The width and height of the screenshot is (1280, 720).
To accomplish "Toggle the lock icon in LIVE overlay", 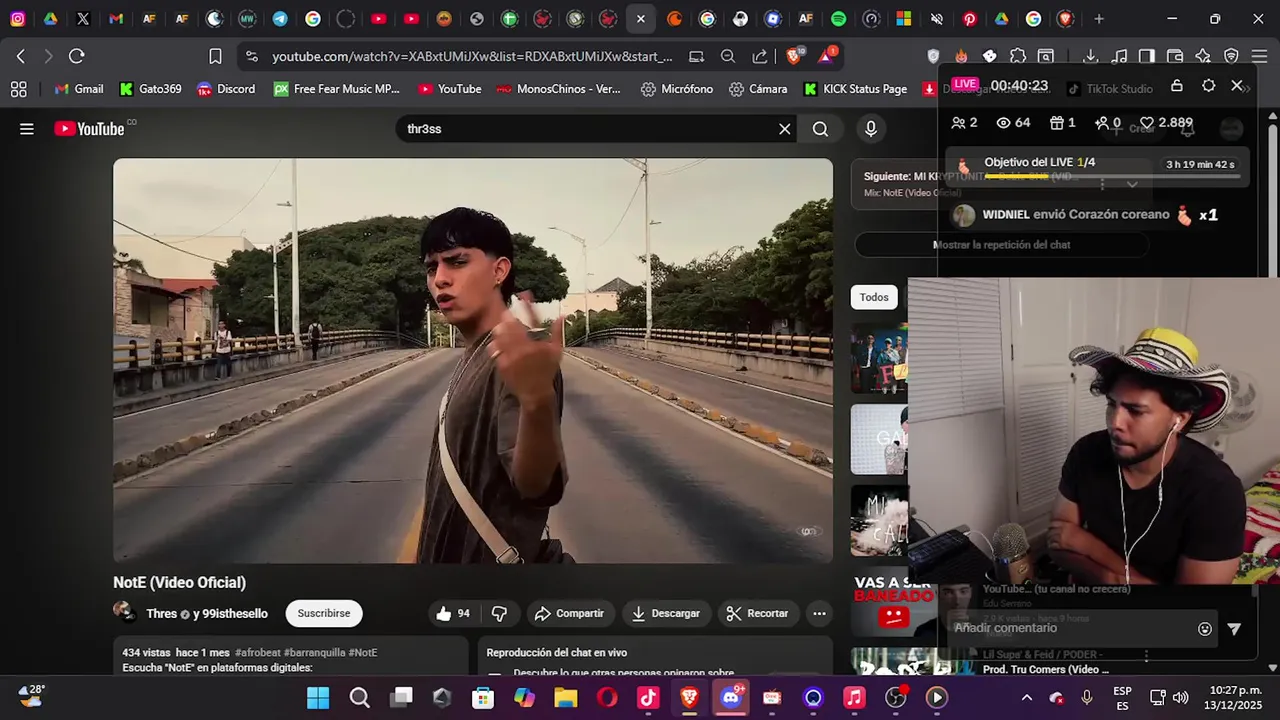I will (x=1177, y=86).
